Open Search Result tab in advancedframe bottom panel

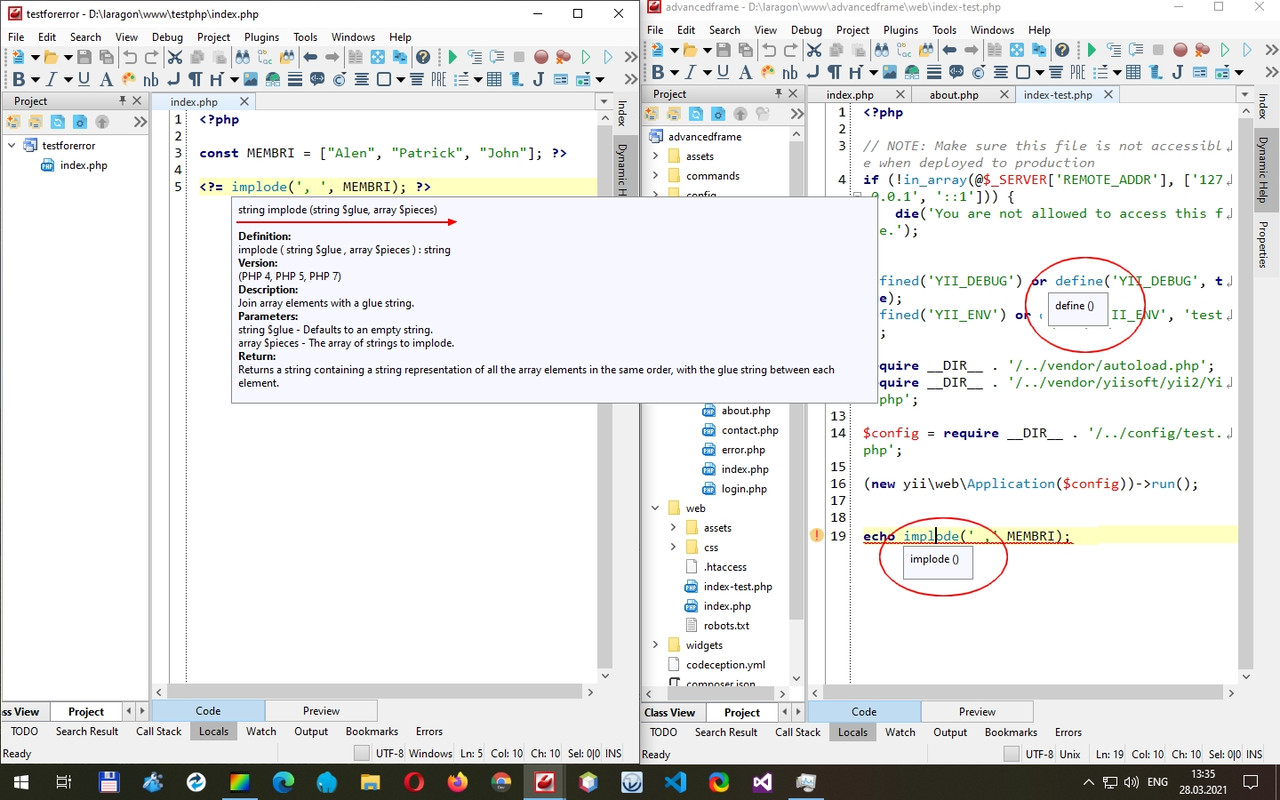point(726,732)
